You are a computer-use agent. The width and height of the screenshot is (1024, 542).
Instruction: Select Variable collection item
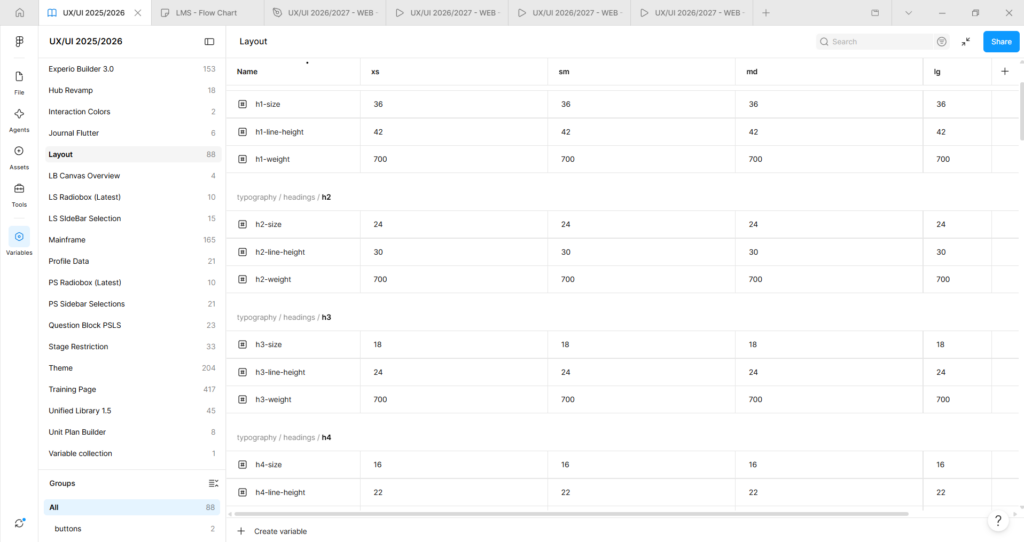click(x=132, y=453)
